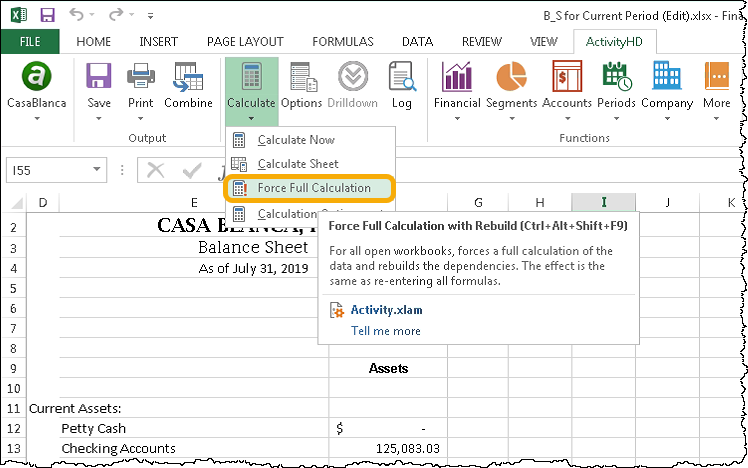Screen dimensions: 748x468
Task: Click the Excel application icon in title bar
Action: point(19,15)
